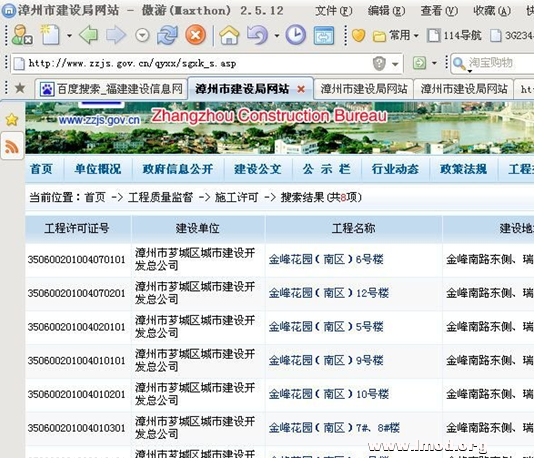Switch to the third 漳州市建设局网站 tab
This screenshot has width=534, height=458.
[x=464, y=89]
